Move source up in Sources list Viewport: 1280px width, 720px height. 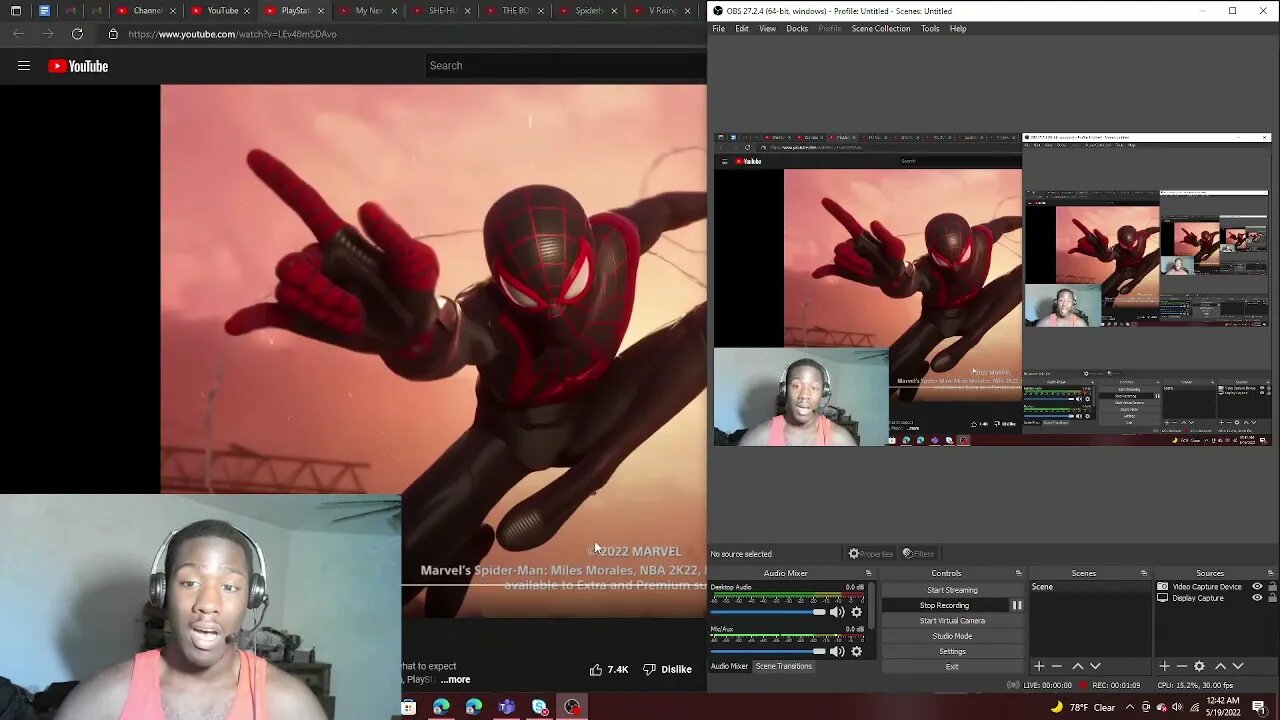tap(1220, 666)
